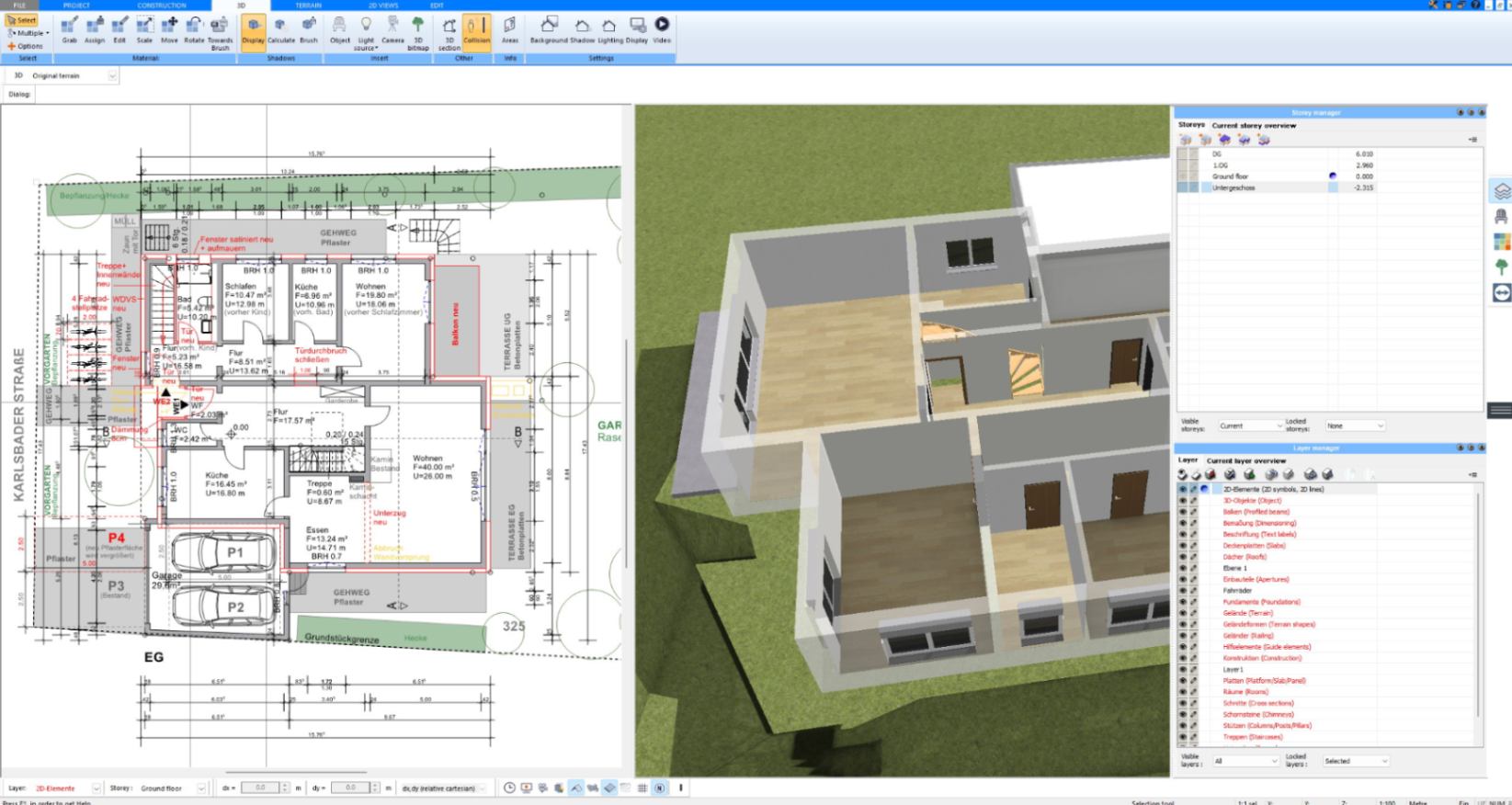The image size is (1512, 805).
Task: Select the Untergeschoss storey row
Action: (1329, 187)
